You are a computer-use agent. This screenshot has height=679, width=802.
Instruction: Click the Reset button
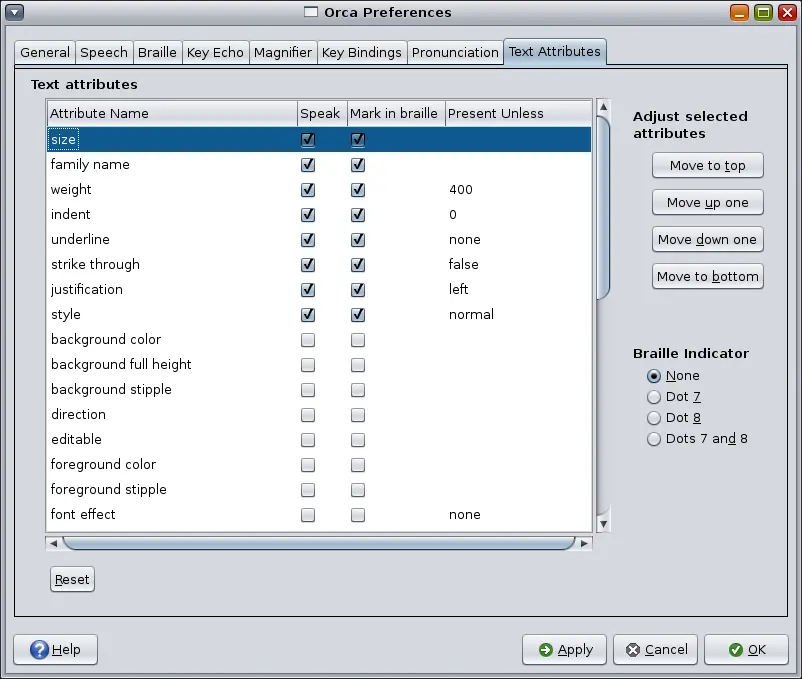72,579
